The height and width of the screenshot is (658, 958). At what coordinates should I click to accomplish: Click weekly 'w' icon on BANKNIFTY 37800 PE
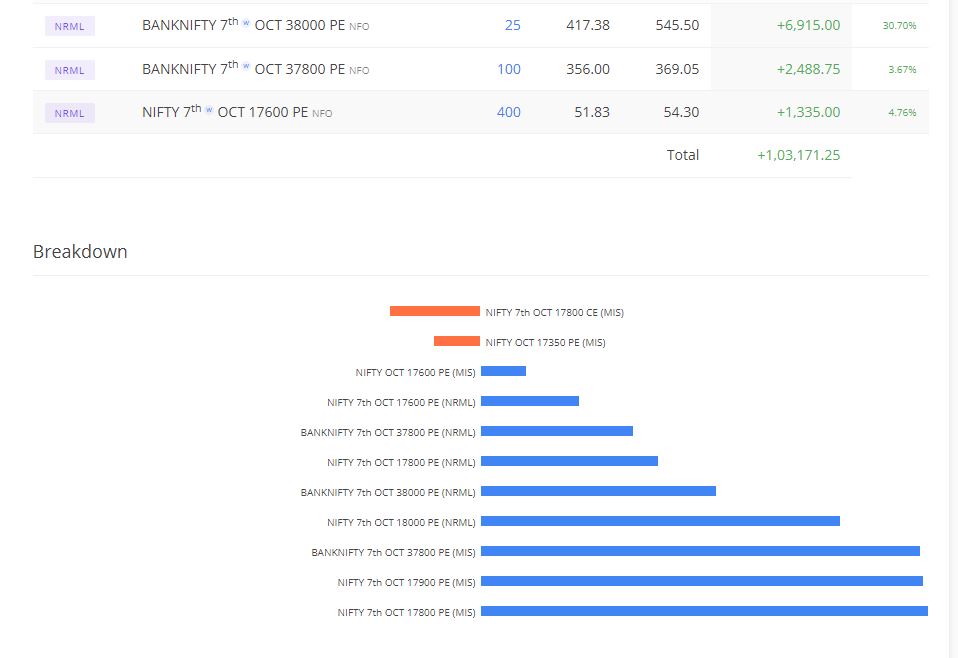246,66
